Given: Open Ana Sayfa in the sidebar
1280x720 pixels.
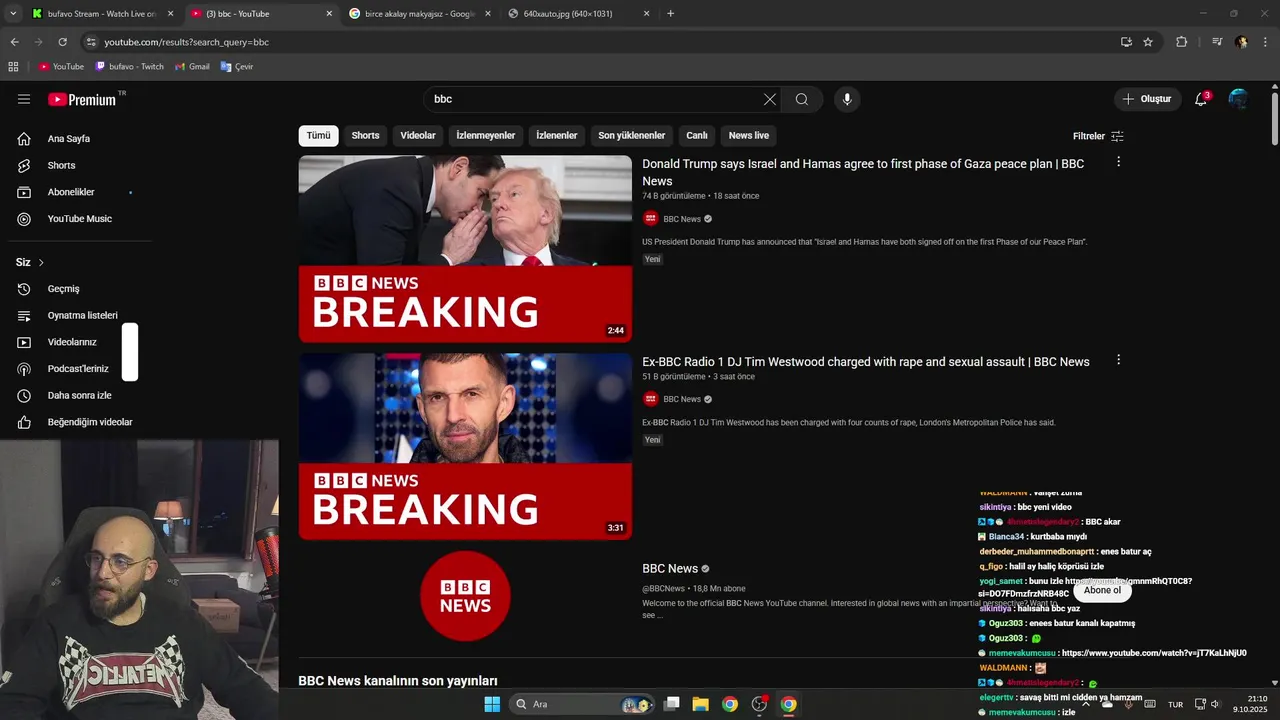Looking at the screenshot, I should tap(69, 139).
